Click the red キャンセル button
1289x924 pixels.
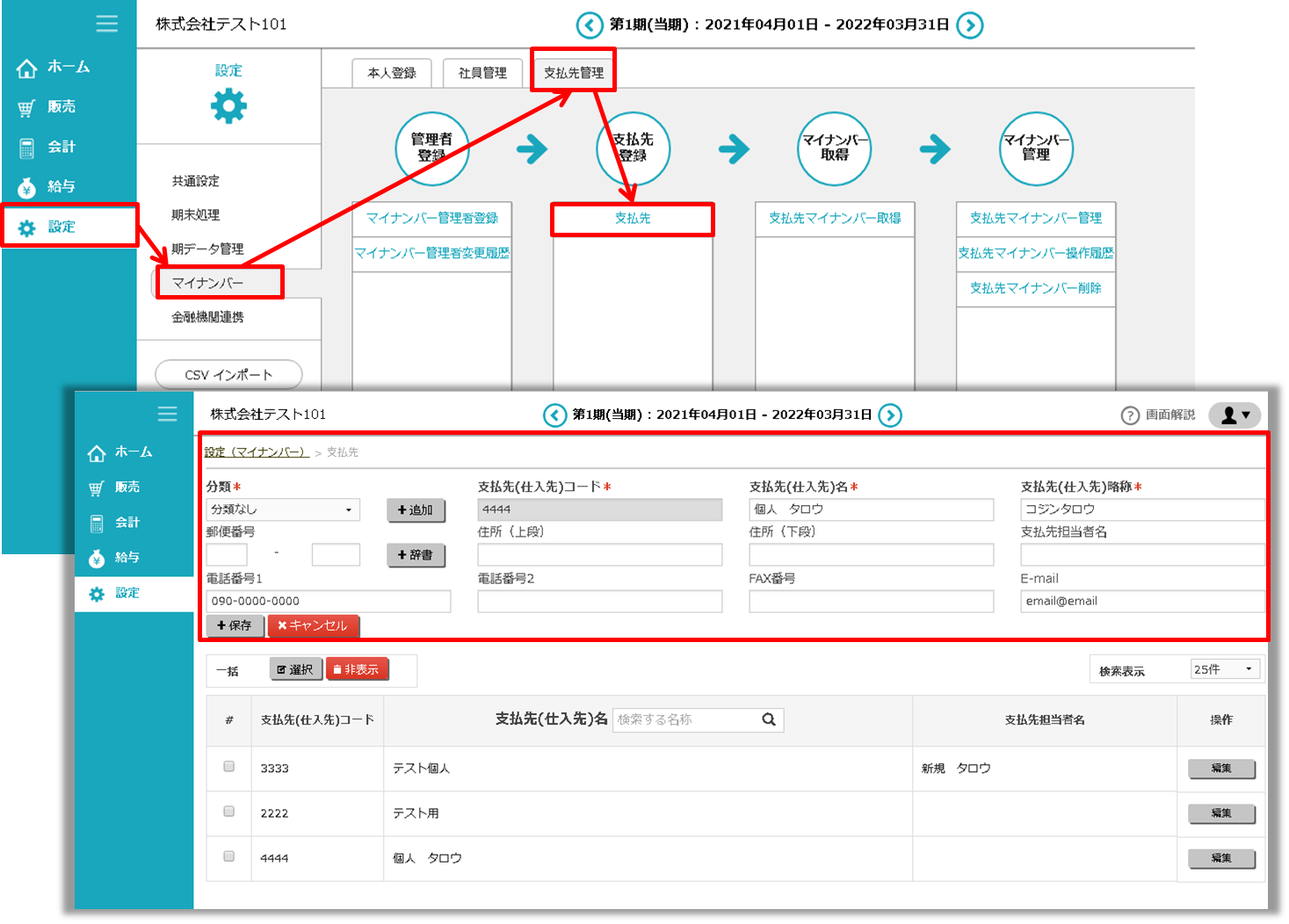tap(313, 625)
